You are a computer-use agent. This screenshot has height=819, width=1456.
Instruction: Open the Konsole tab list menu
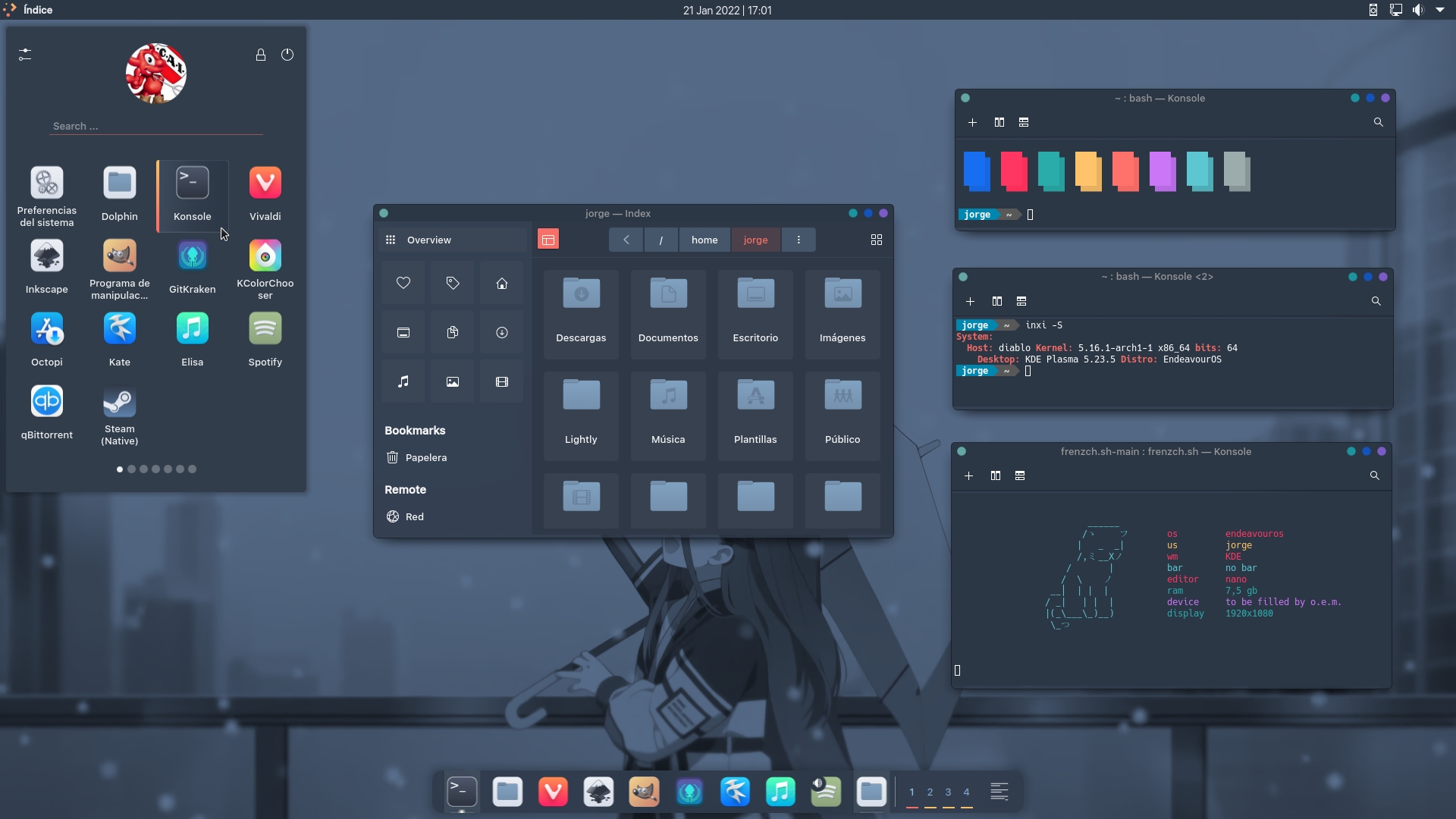click(1023, 122)
